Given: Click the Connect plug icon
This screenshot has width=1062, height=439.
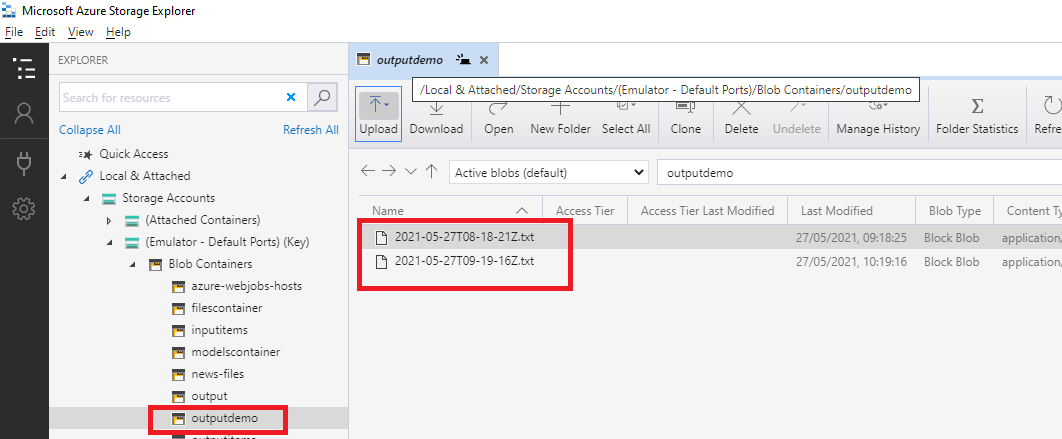Looking at the screenshot, I should point(24,162).
